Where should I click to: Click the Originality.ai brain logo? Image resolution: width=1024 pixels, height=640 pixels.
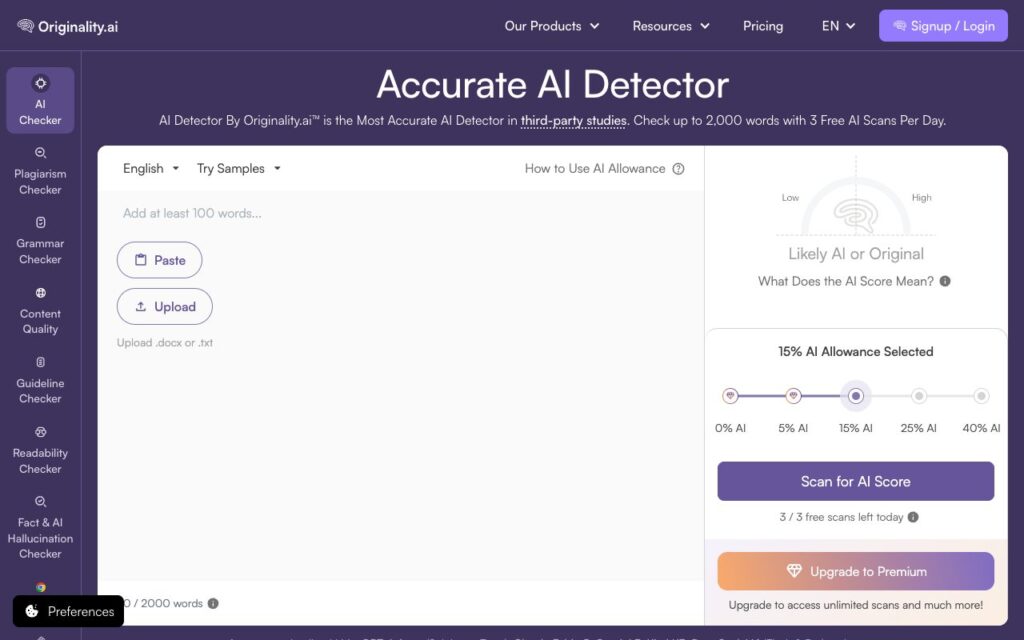pyautogui.click(x=67, y=26)
